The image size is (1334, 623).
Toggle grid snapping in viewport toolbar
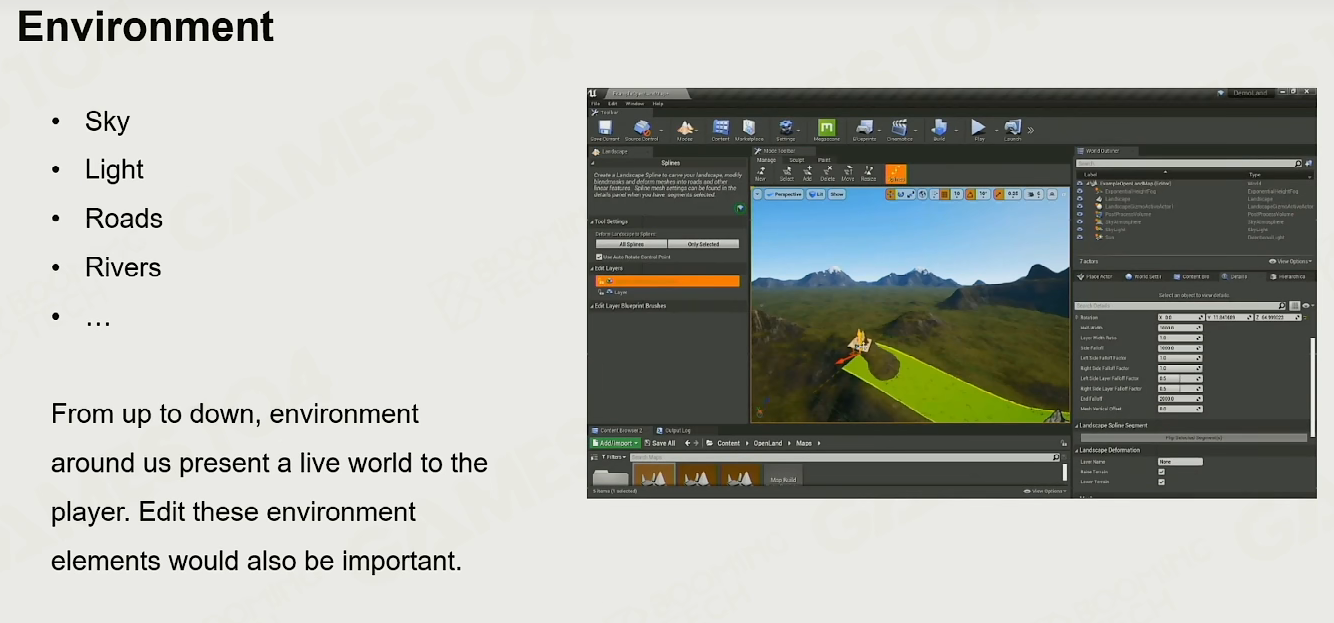pos(945,194)
